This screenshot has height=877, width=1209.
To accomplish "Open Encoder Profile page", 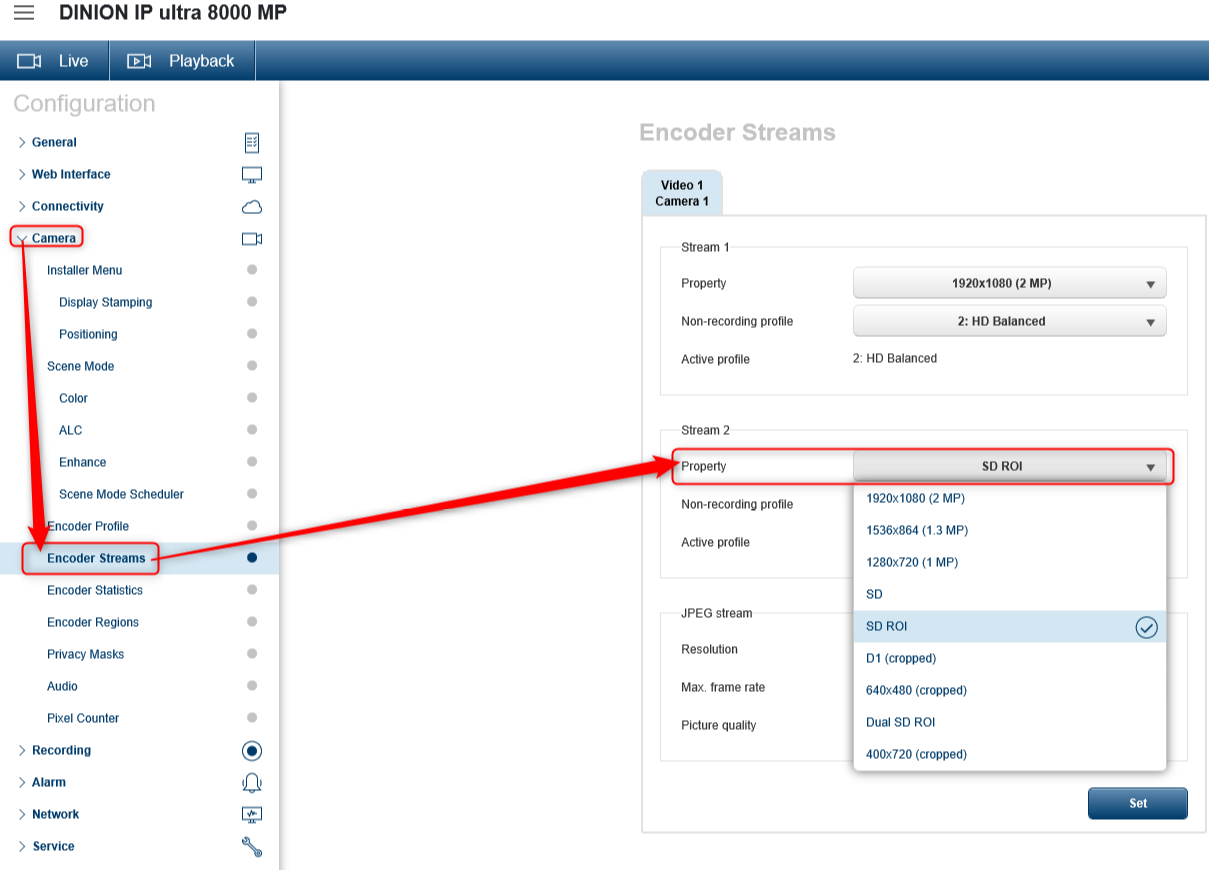I will coord(88,526).
